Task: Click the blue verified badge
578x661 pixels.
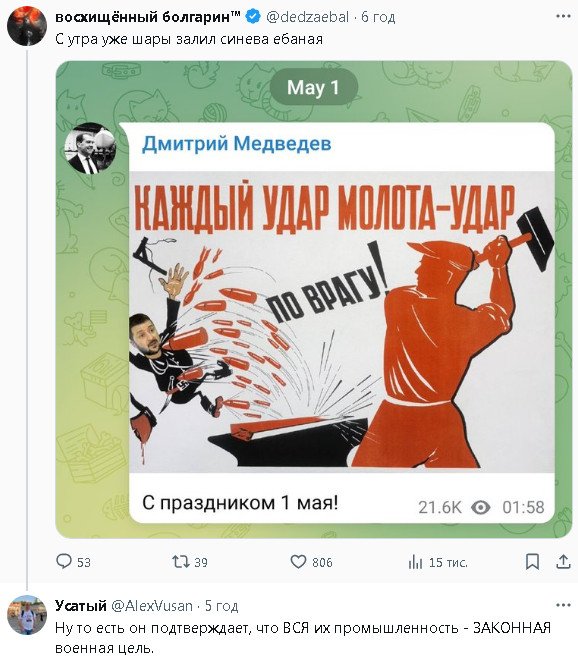Action: (253, 17)
